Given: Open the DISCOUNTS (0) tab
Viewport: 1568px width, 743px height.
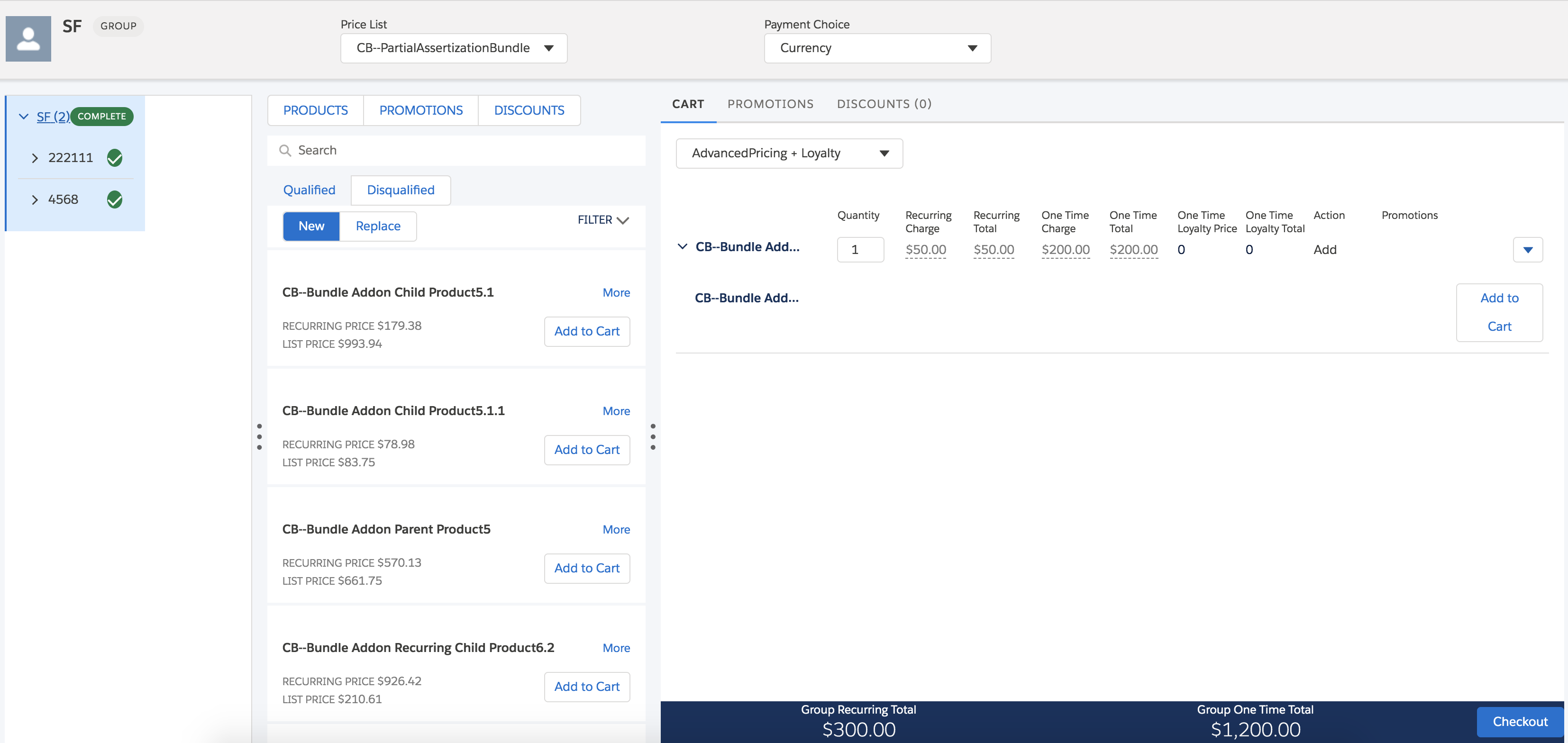Looking at the screenshot, I should (x=884, y=104).
